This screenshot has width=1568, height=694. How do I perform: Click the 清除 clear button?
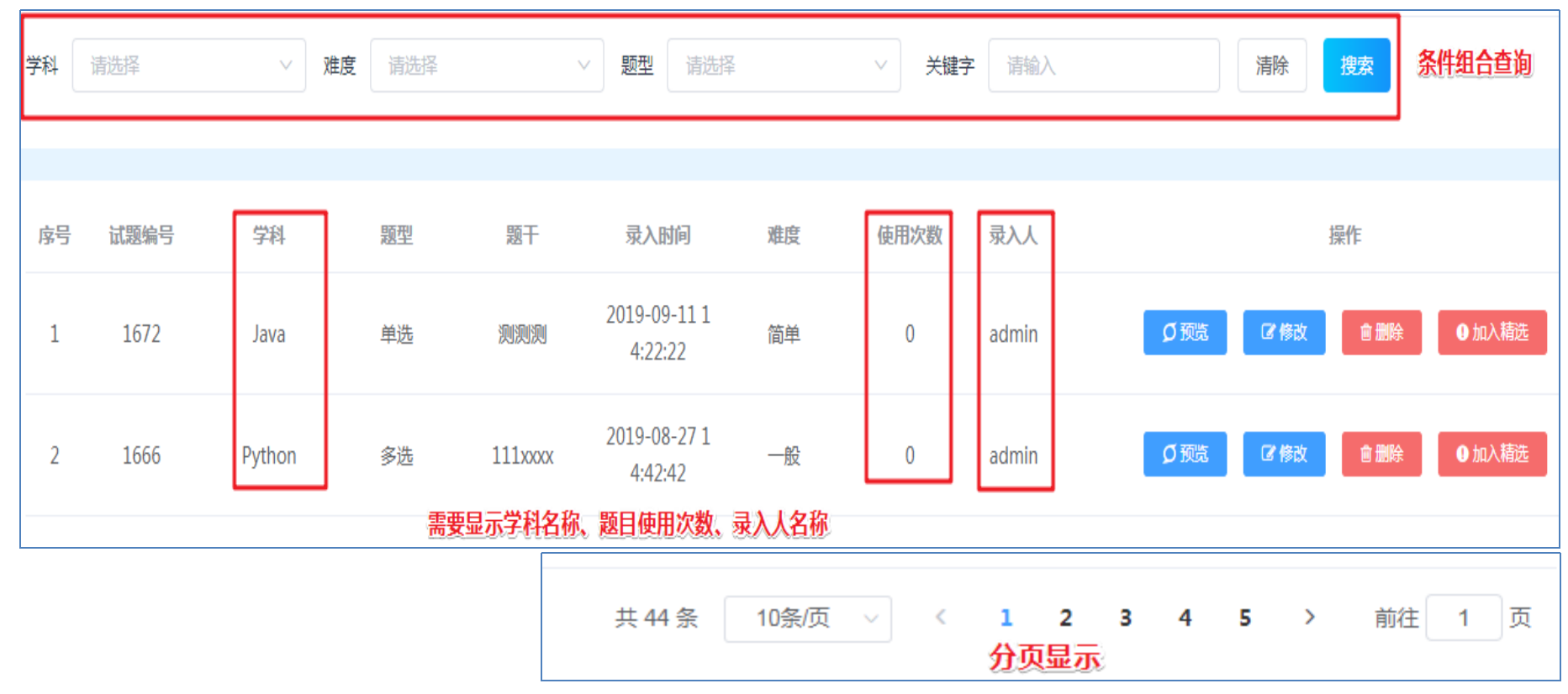point(1272,66)
